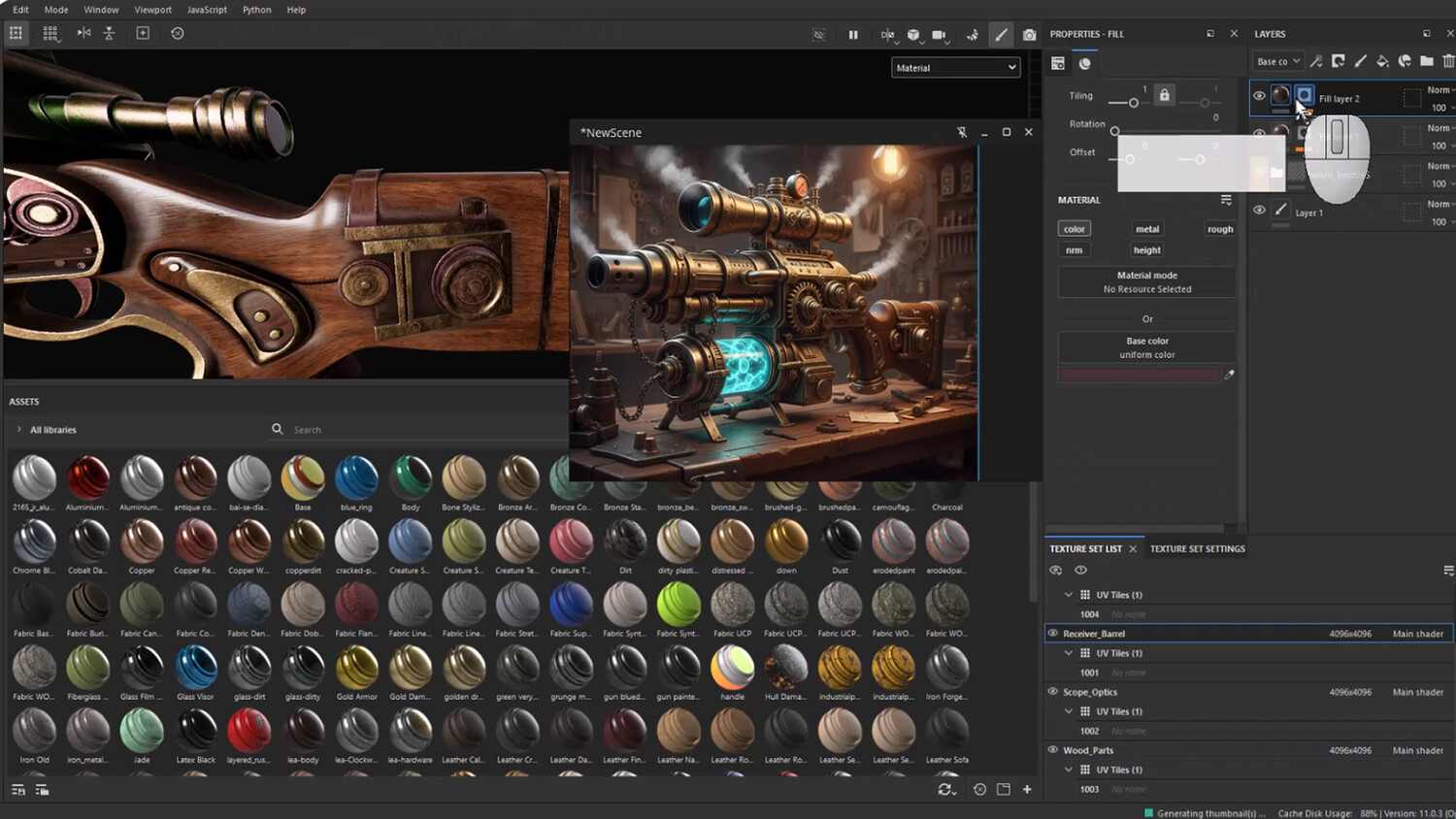Viewport: 1456px width, 819px height.
Task: Toggle the Tiling lock button
Action: (1164, 95)
